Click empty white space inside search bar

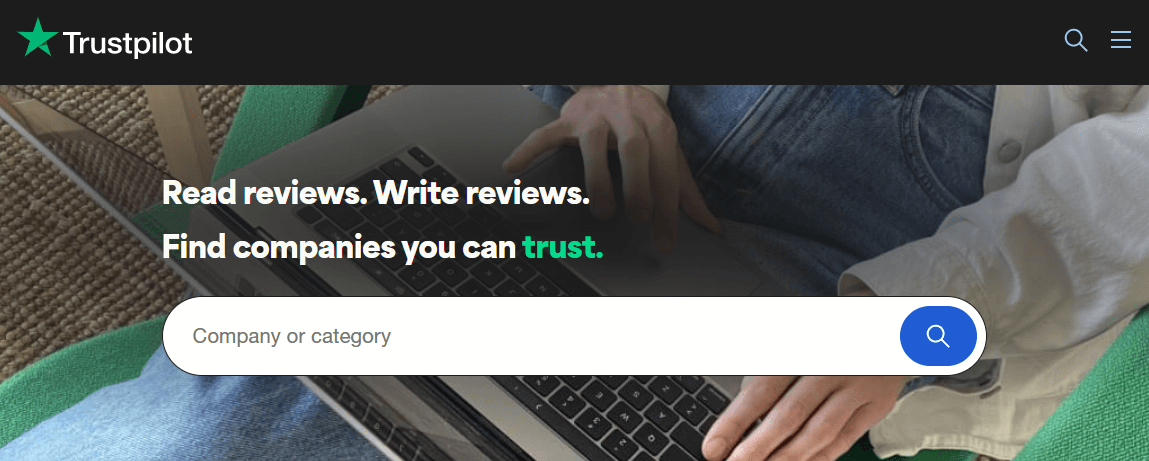point(645,336)
